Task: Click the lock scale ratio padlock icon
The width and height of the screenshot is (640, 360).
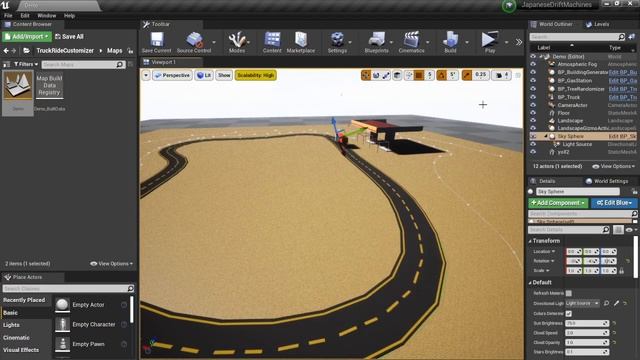Action: coord(622,271)
